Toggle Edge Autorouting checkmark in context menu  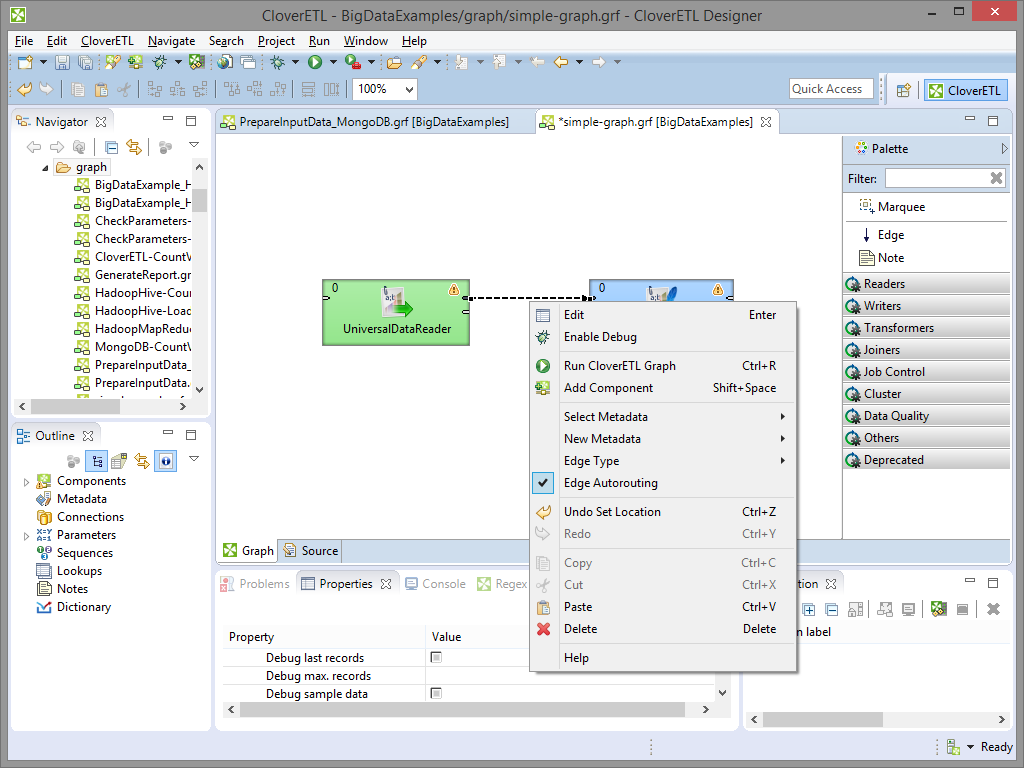pyautogui.click(x=543, y=483)
